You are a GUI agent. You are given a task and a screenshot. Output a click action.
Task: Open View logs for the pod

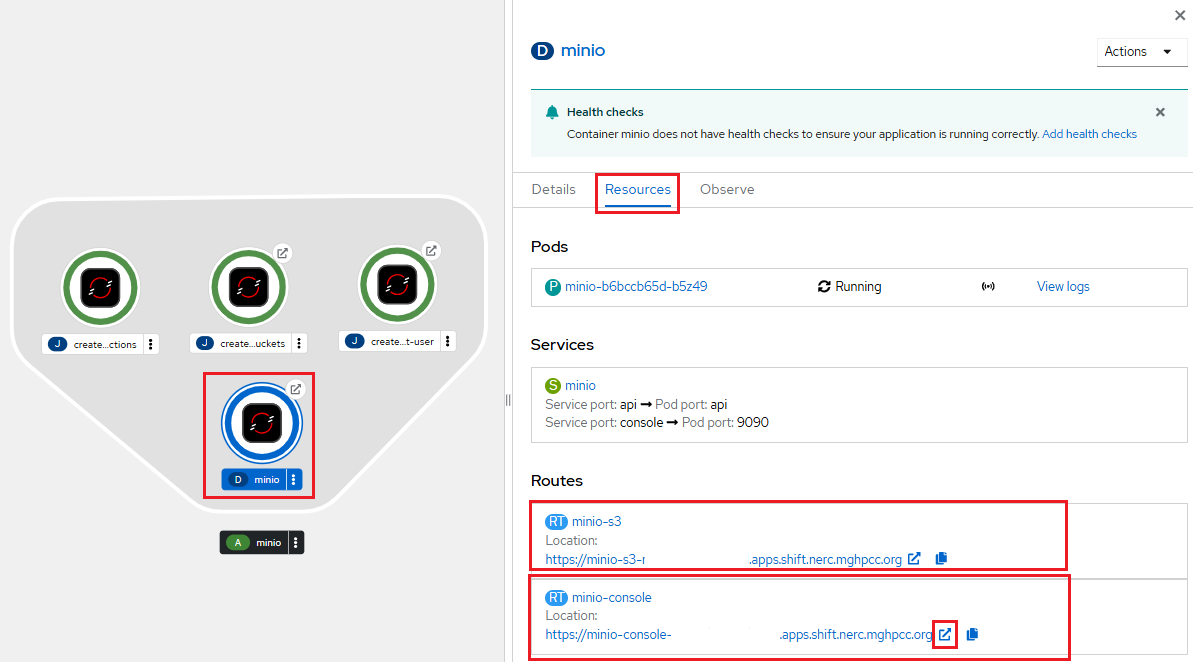click(x=1063, y=287)
